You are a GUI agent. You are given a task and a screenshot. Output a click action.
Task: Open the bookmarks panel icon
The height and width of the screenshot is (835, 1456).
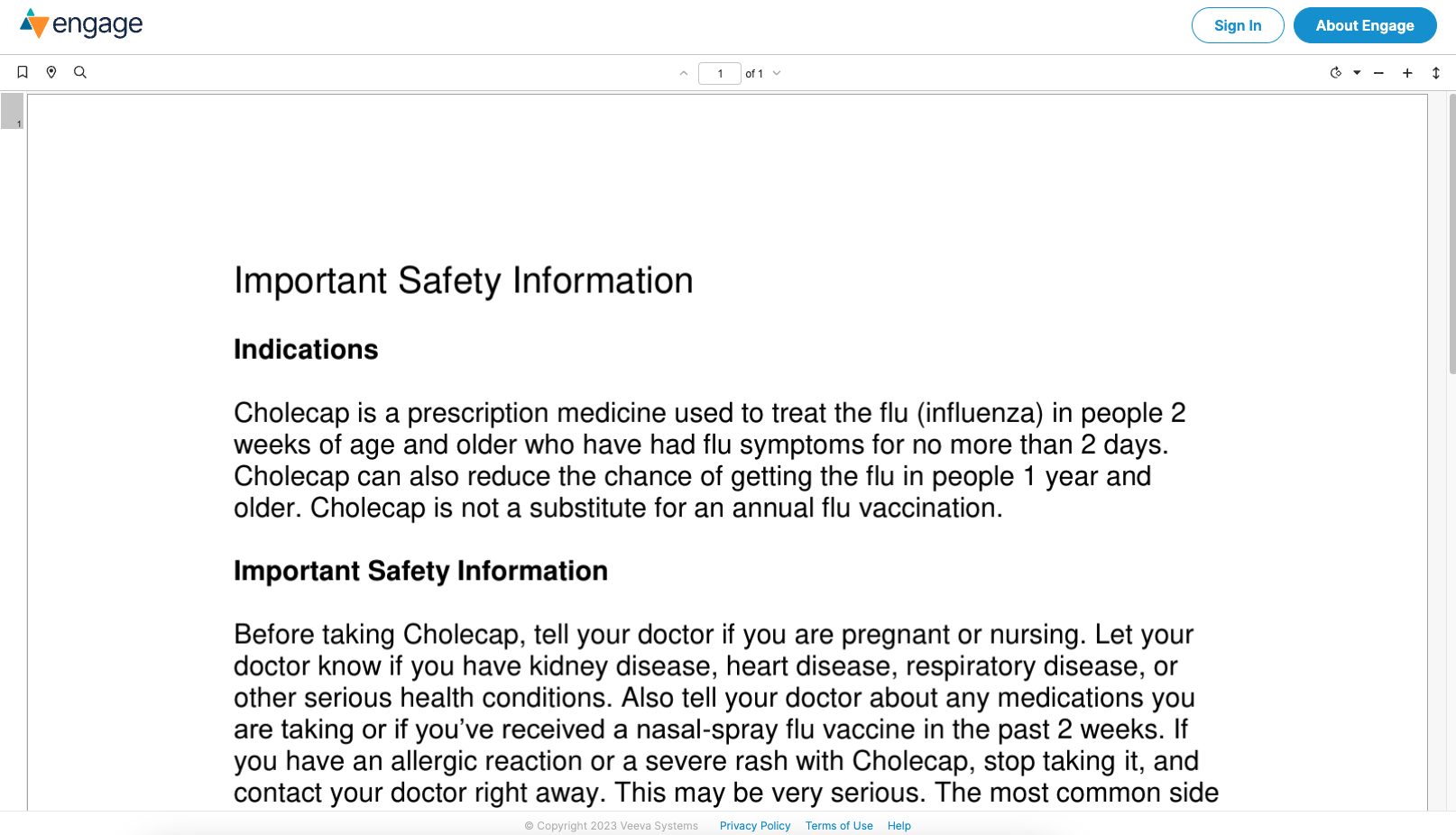23,72
